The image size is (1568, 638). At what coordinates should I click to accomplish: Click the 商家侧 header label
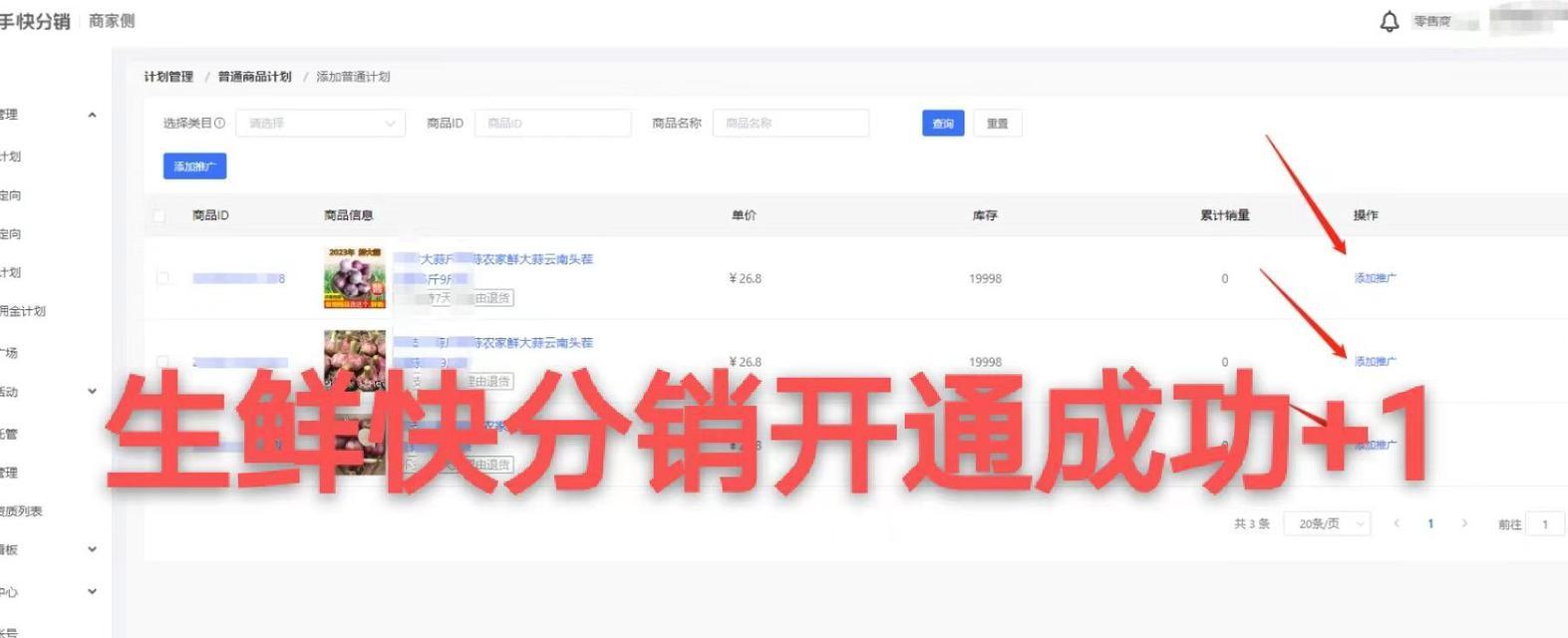112,21
